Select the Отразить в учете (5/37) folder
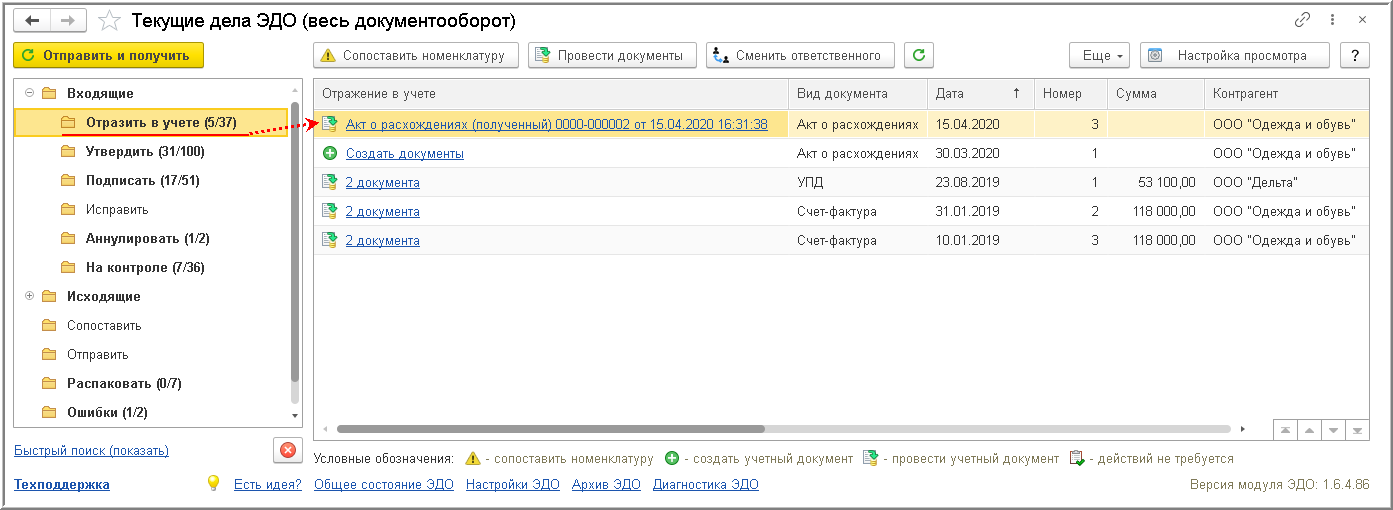Viewport: 1393px width, 510px height. tap(151, 122)
